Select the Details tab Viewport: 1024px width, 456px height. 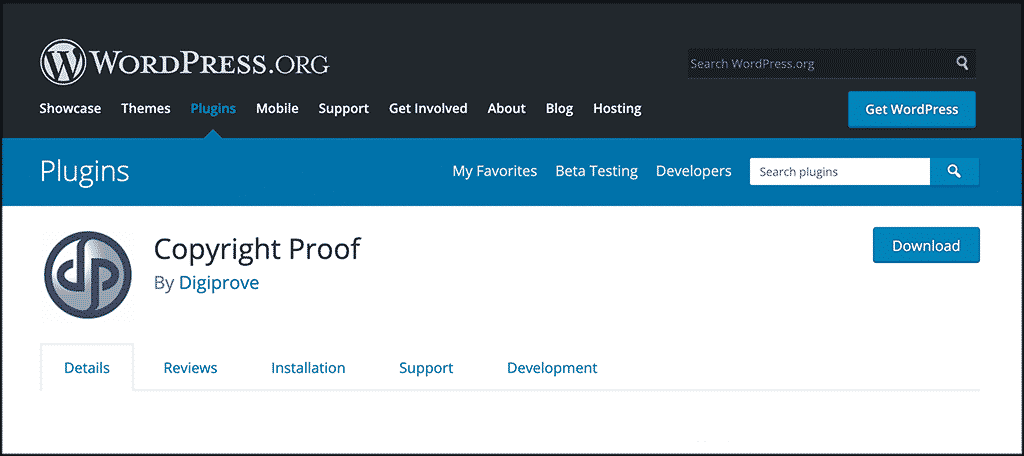pyautogui.click(x=87, y=368)
